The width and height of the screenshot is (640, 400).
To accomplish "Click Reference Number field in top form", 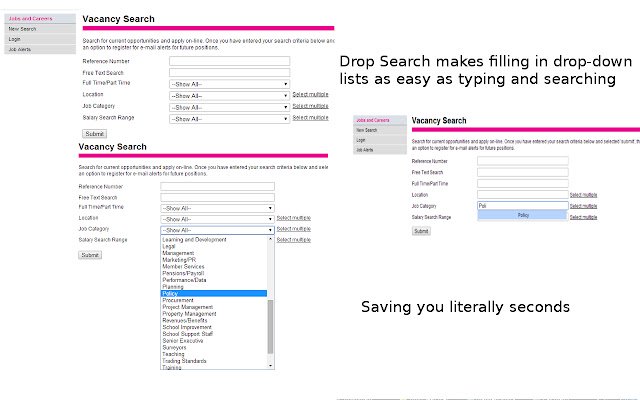I will click(229, 61).
